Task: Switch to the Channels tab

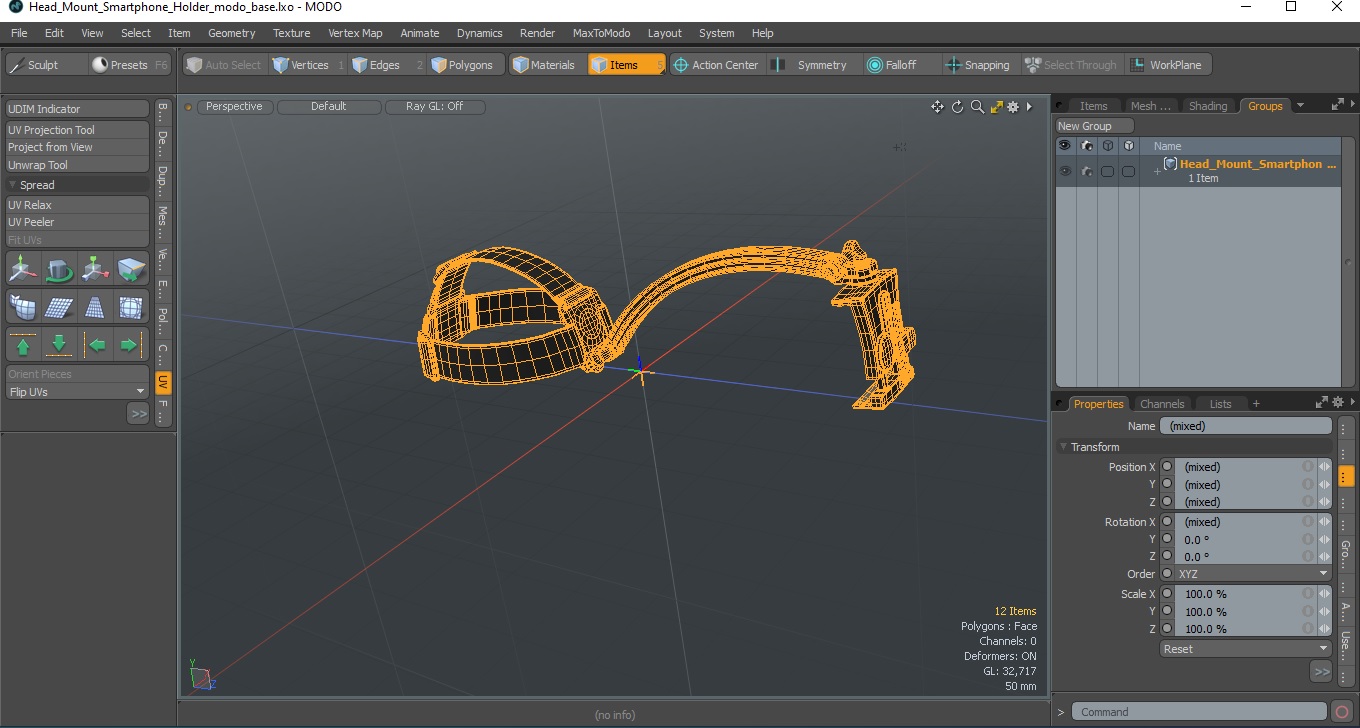Action: tap(1162, 404)
